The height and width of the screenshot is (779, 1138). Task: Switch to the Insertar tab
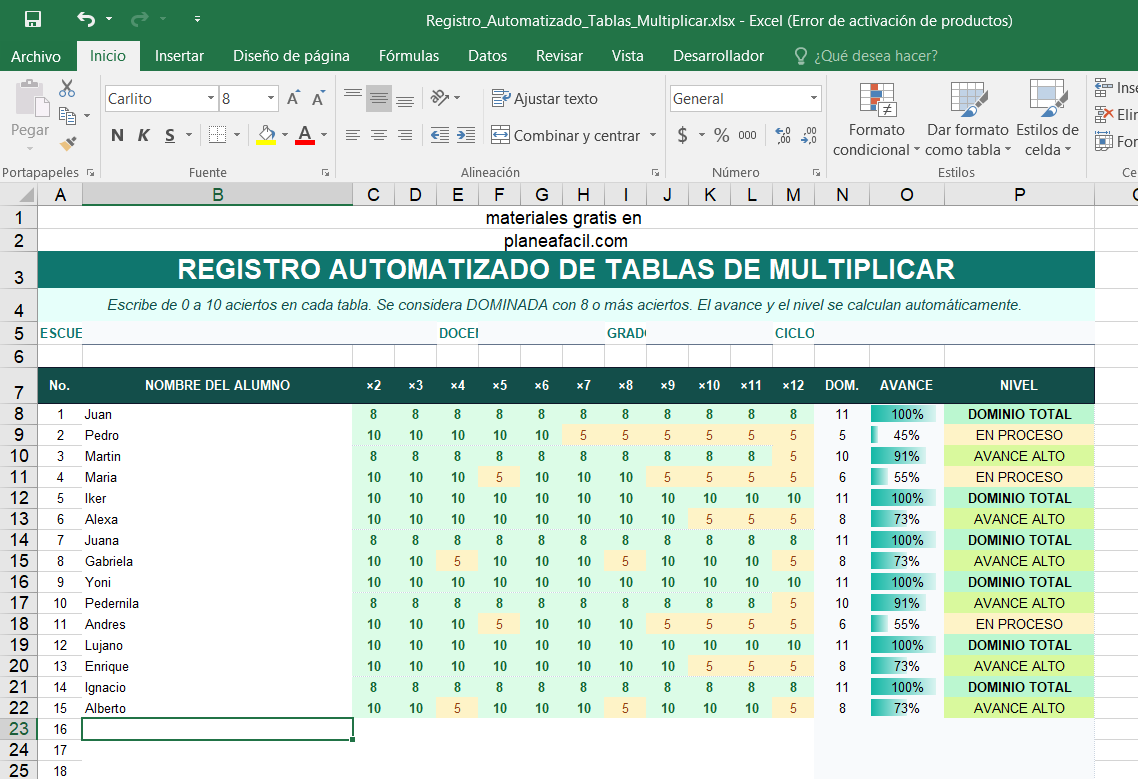click(x=179, y=56)
